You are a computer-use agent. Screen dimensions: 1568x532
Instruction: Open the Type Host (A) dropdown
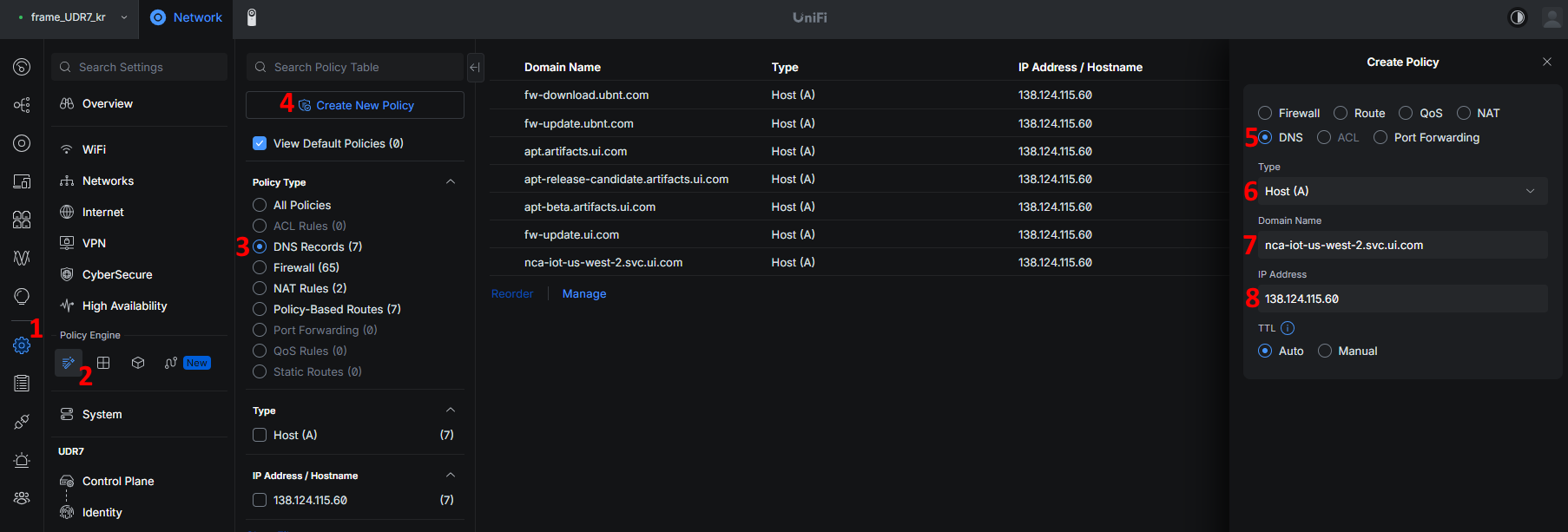point(1402,191)
